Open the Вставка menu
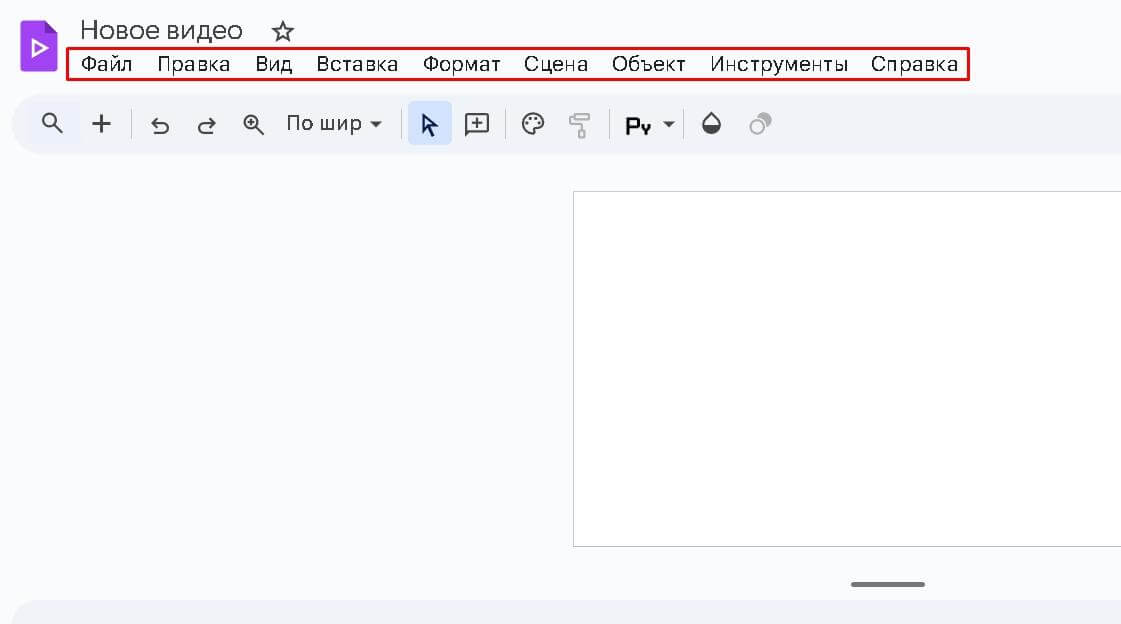 coord(357,64)
